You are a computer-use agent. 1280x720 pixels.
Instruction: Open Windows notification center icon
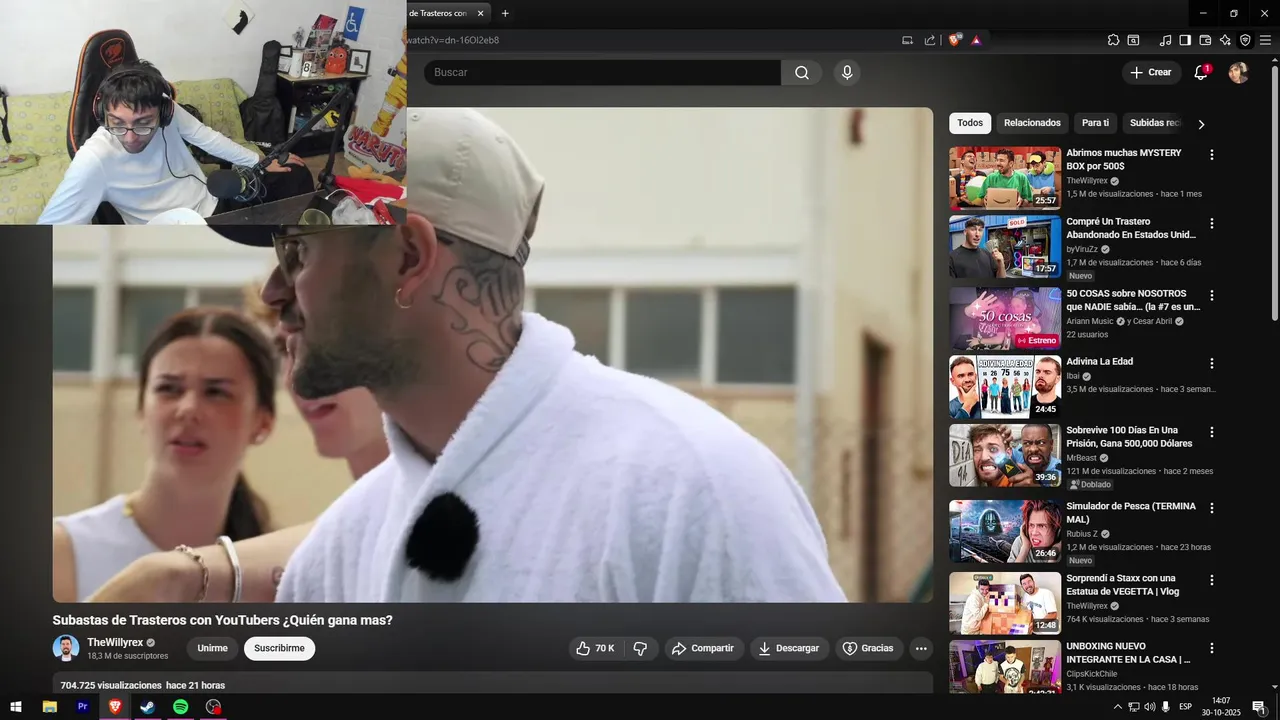point(1259,707)
